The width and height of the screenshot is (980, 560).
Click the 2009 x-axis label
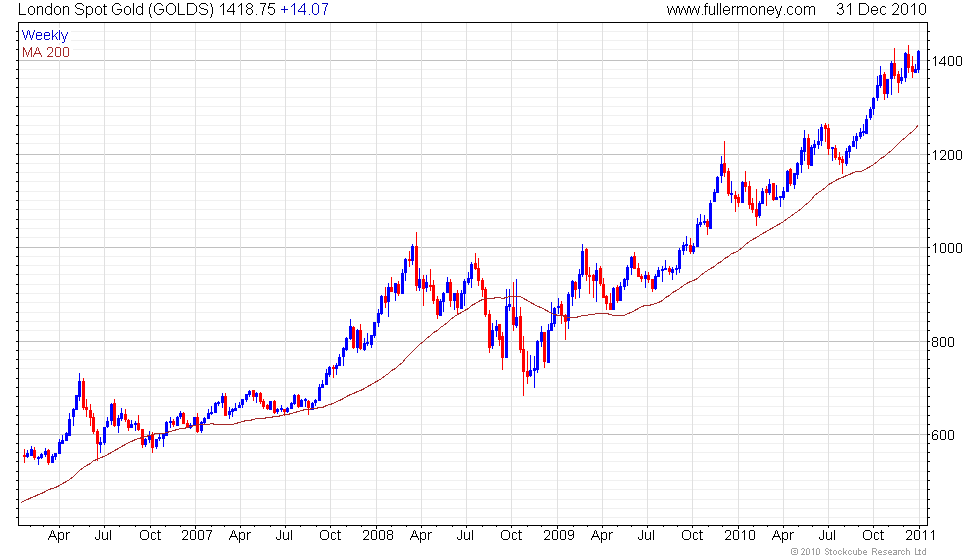click(559, 536)
